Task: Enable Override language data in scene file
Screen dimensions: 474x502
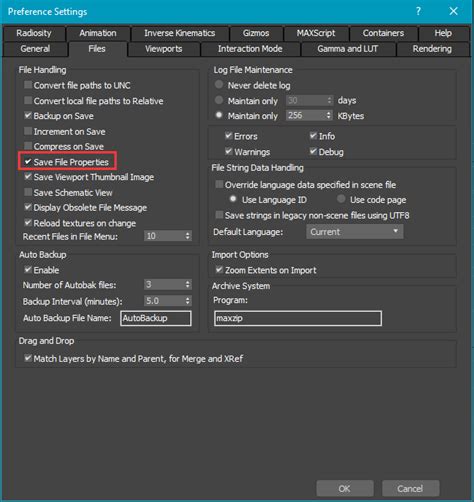Action: pos(219,184)
